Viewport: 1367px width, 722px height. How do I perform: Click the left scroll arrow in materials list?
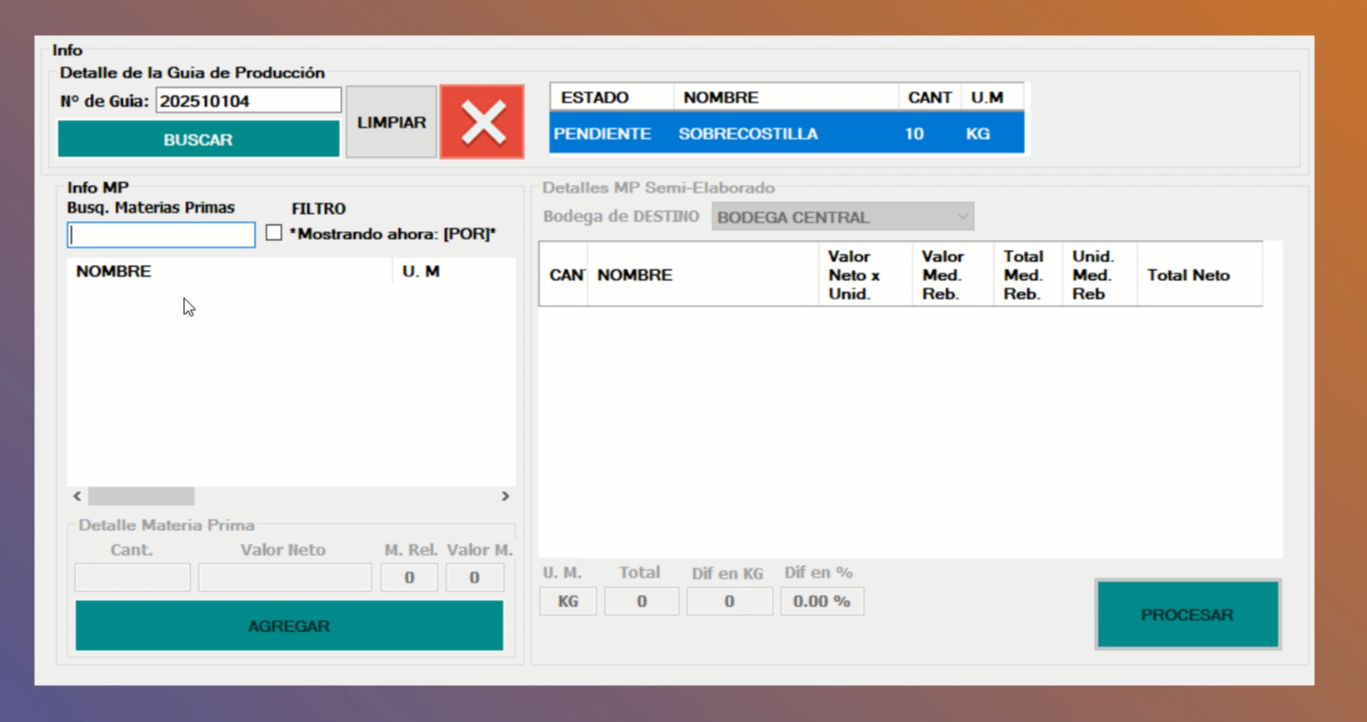[78, 496]
